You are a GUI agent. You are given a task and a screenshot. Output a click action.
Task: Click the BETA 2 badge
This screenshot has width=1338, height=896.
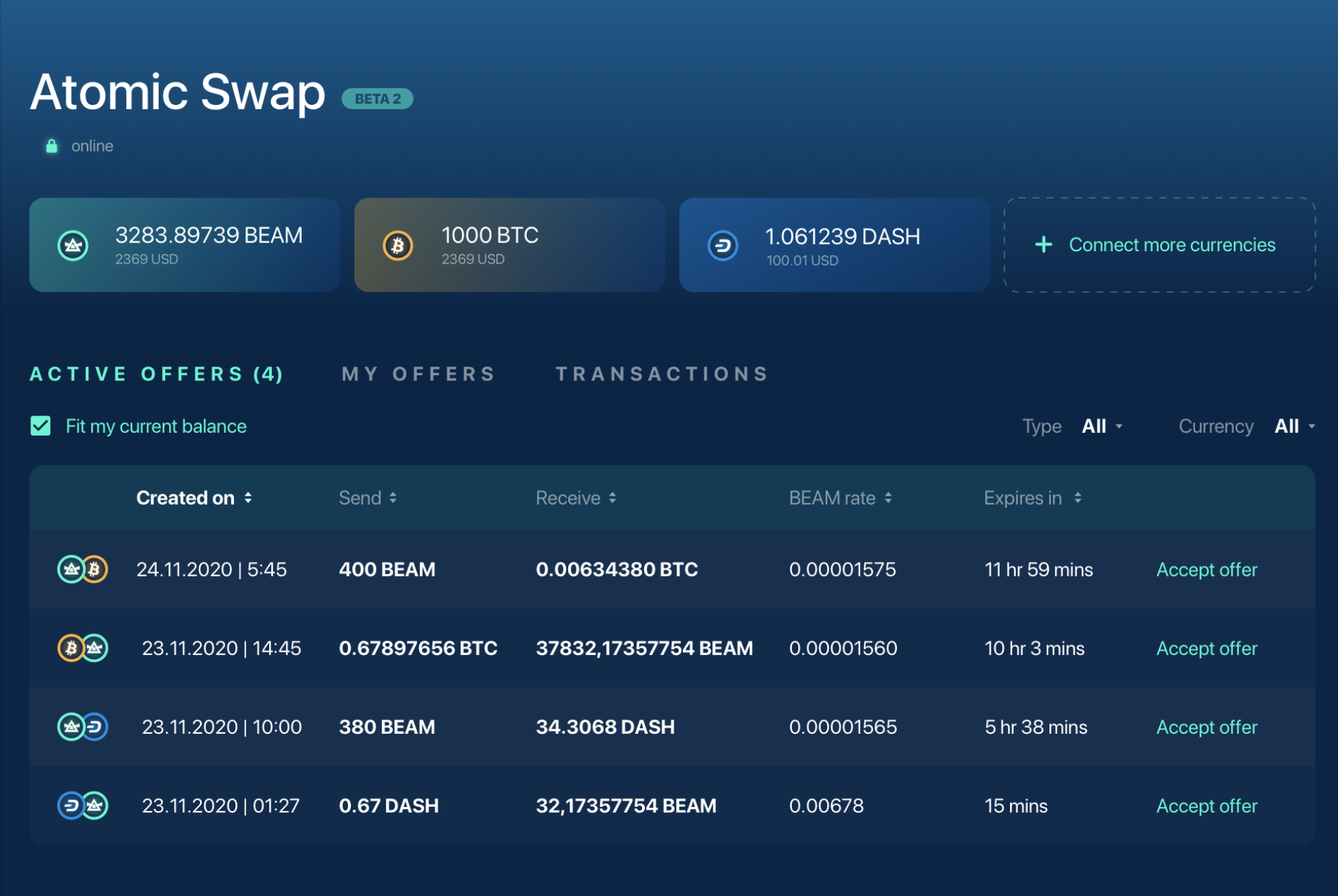pos(378,99)
